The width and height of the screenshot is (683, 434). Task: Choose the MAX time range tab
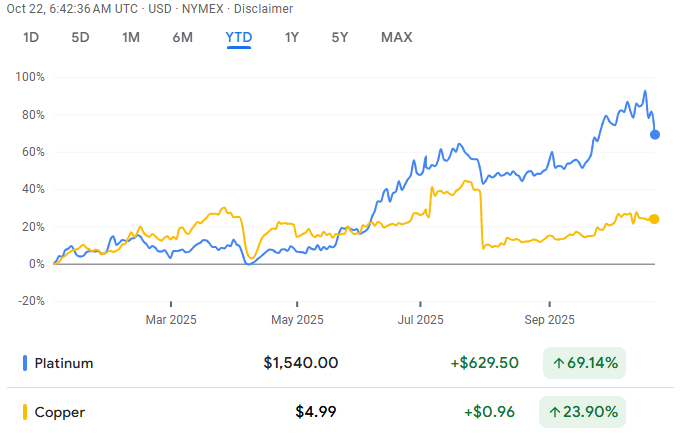[x=396, y=38]
